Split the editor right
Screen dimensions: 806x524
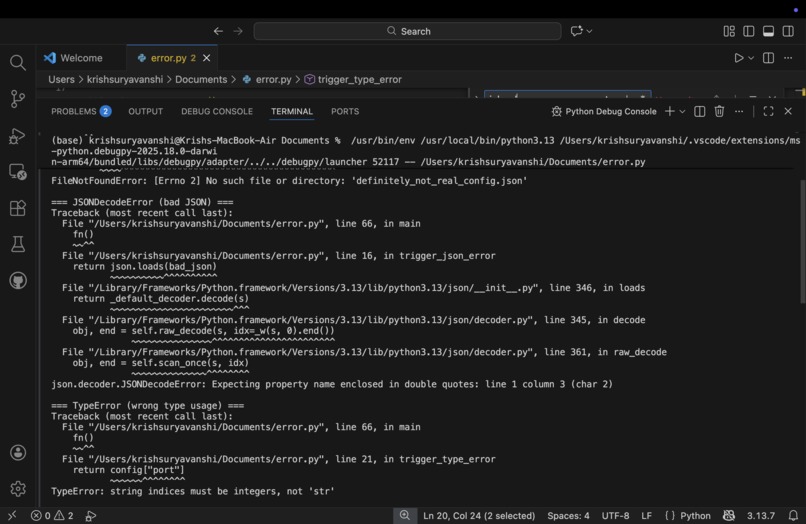768,58
